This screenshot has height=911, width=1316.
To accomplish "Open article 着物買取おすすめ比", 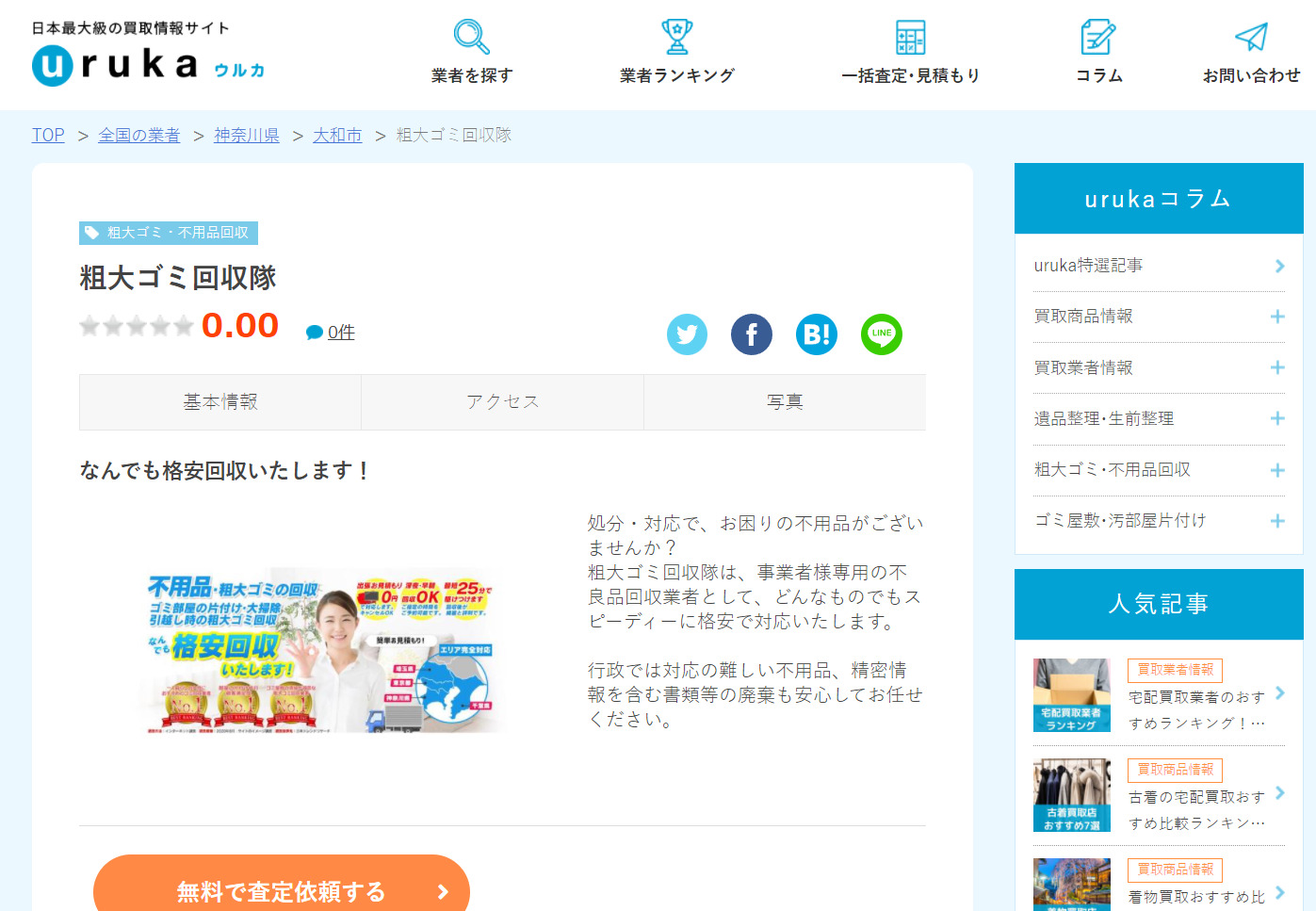I will pyautogui.click(x=1196, y=897).
